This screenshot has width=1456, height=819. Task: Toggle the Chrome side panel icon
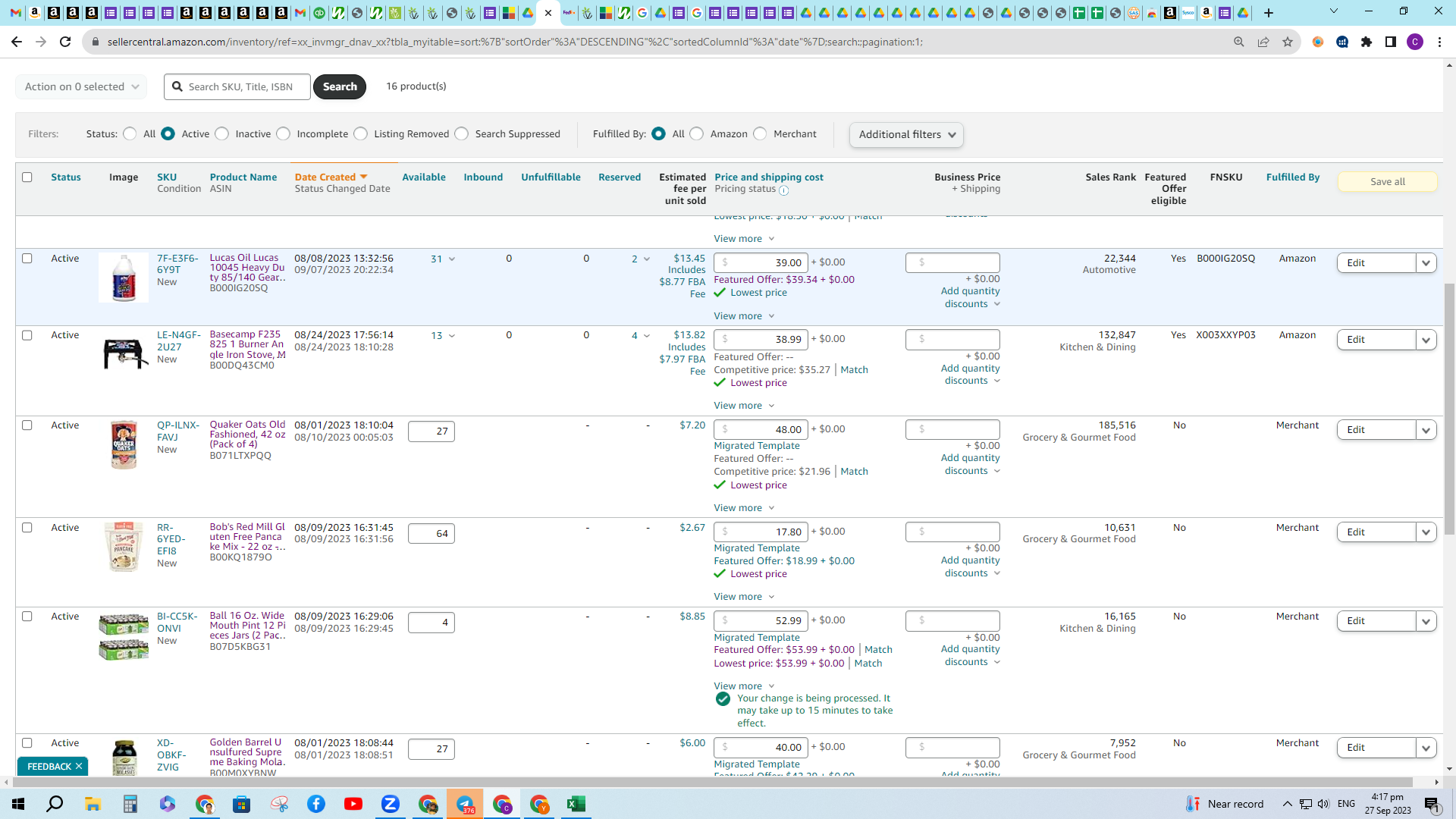(x=1391, y=42)
